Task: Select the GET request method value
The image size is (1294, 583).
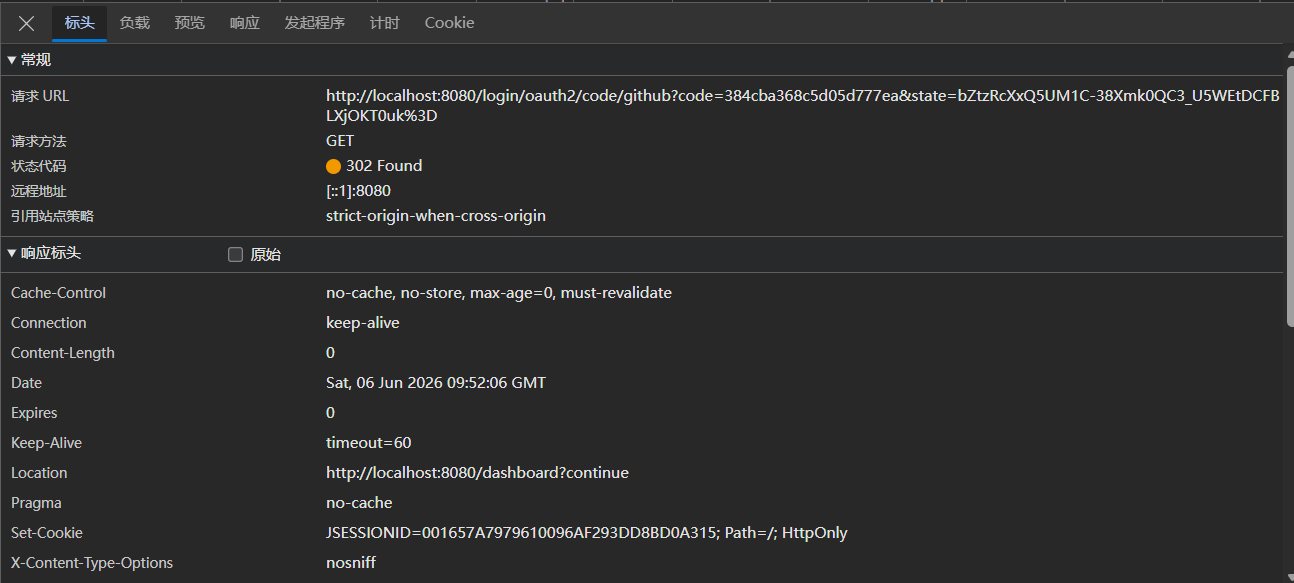Action: pos(340,141)
